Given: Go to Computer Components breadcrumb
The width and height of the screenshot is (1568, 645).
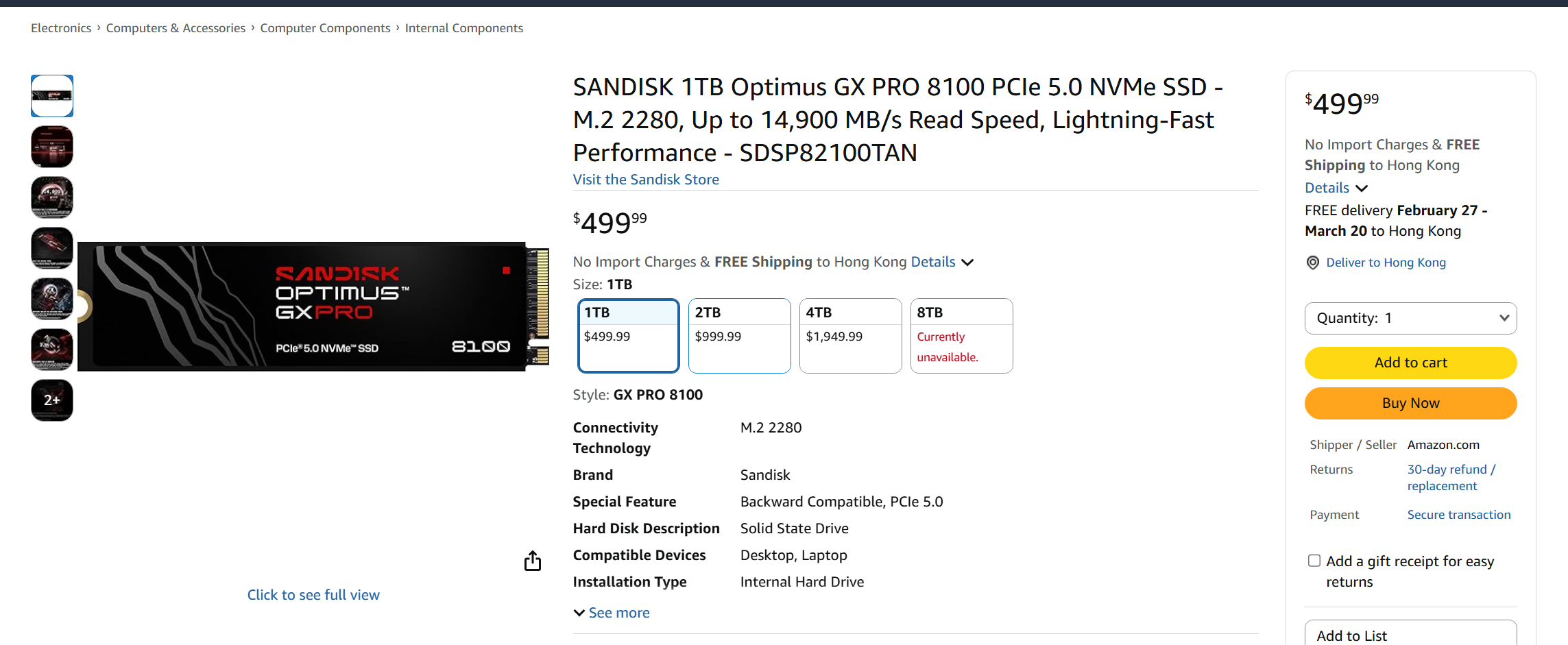Looking at the screenshot, I should (325, 28).
